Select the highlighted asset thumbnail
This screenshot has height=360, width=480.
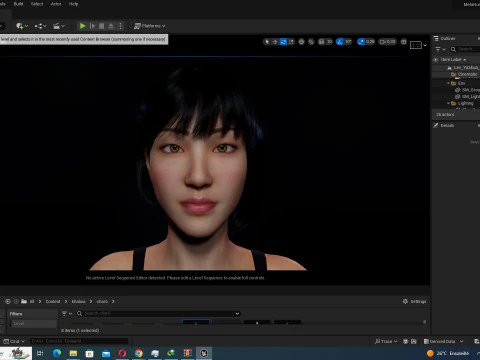[196, 322]
